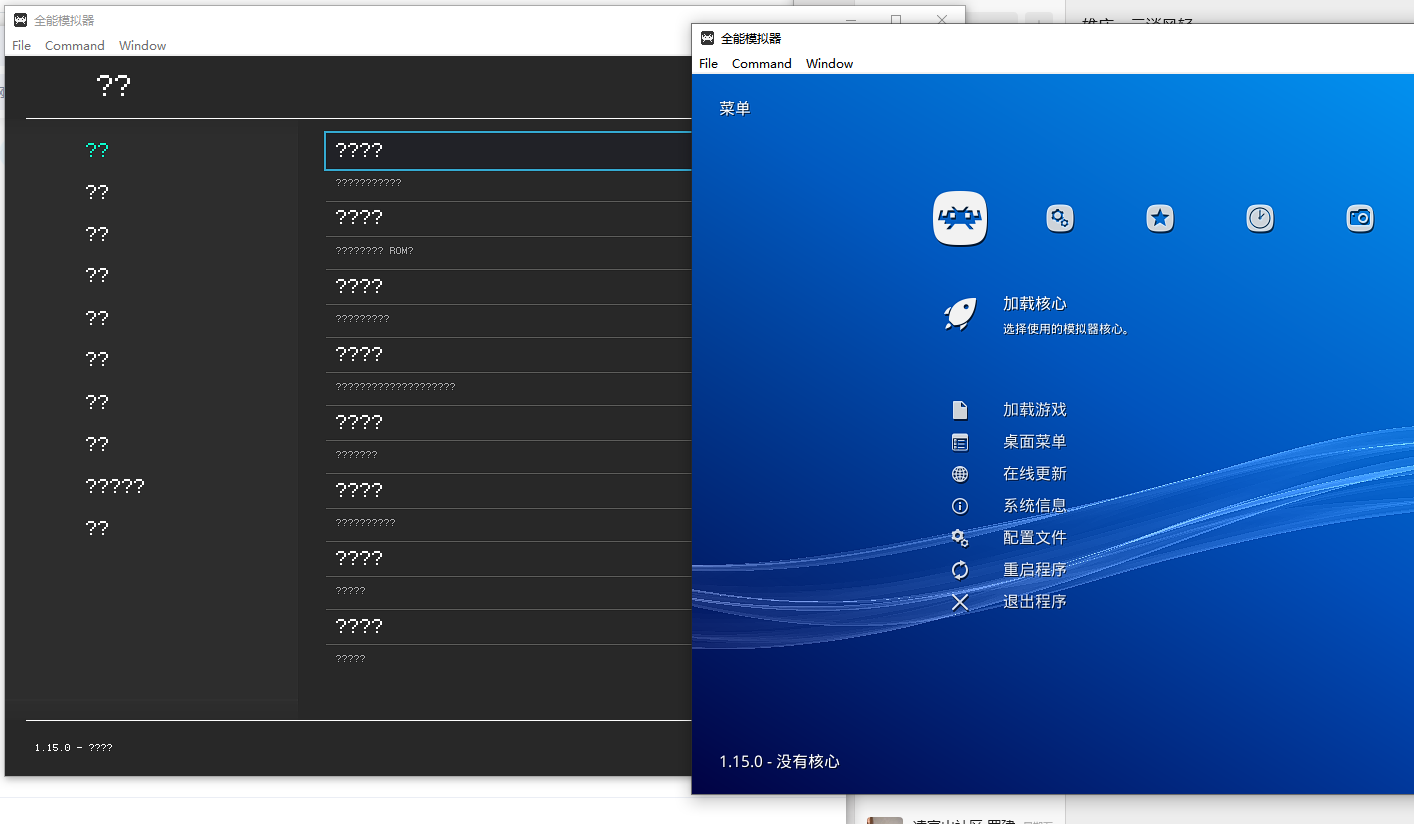Screen dimensions: 1414x824
Task: Click the globe icon beside 在线更新
Action: pos(960,473)
